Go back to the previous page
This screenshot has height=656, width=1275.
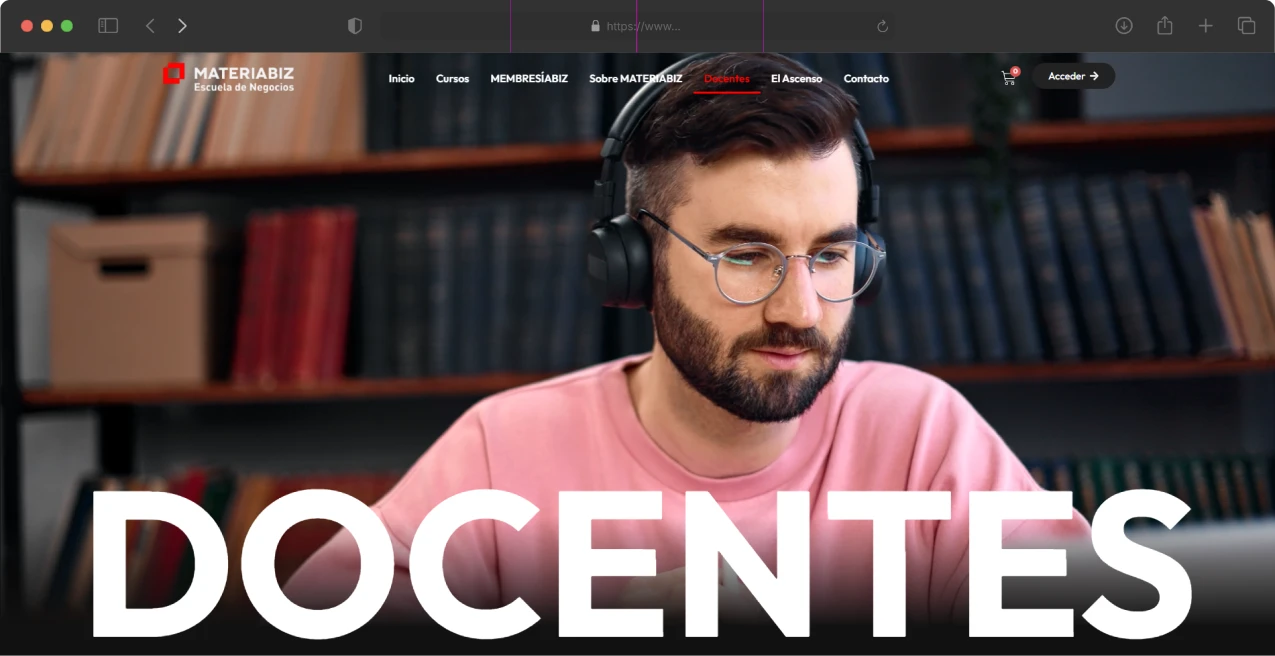tap(150, 26)
